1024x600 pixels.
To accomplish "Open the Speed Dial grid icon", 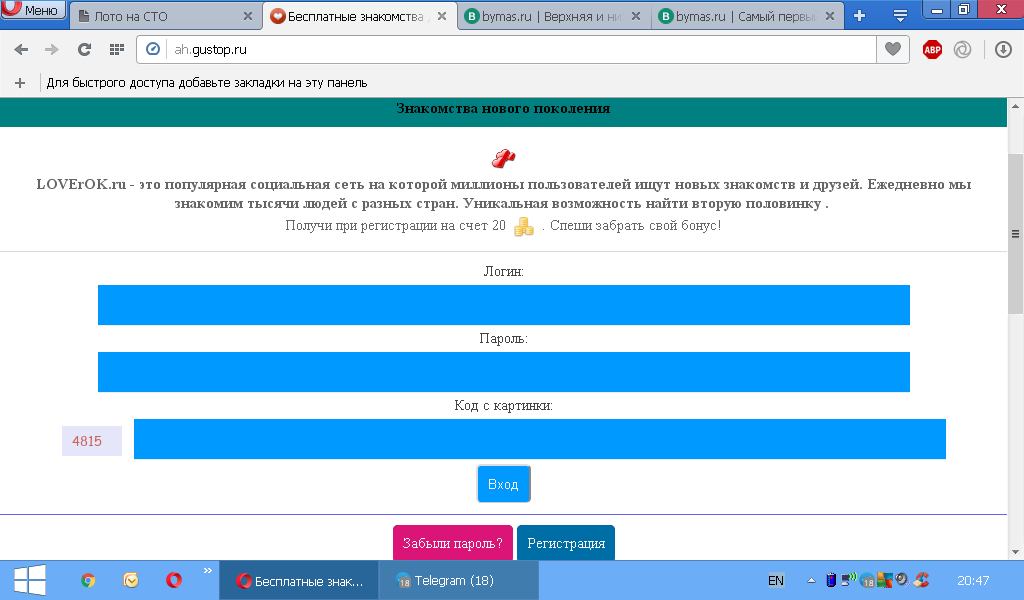I will point(116,49).
